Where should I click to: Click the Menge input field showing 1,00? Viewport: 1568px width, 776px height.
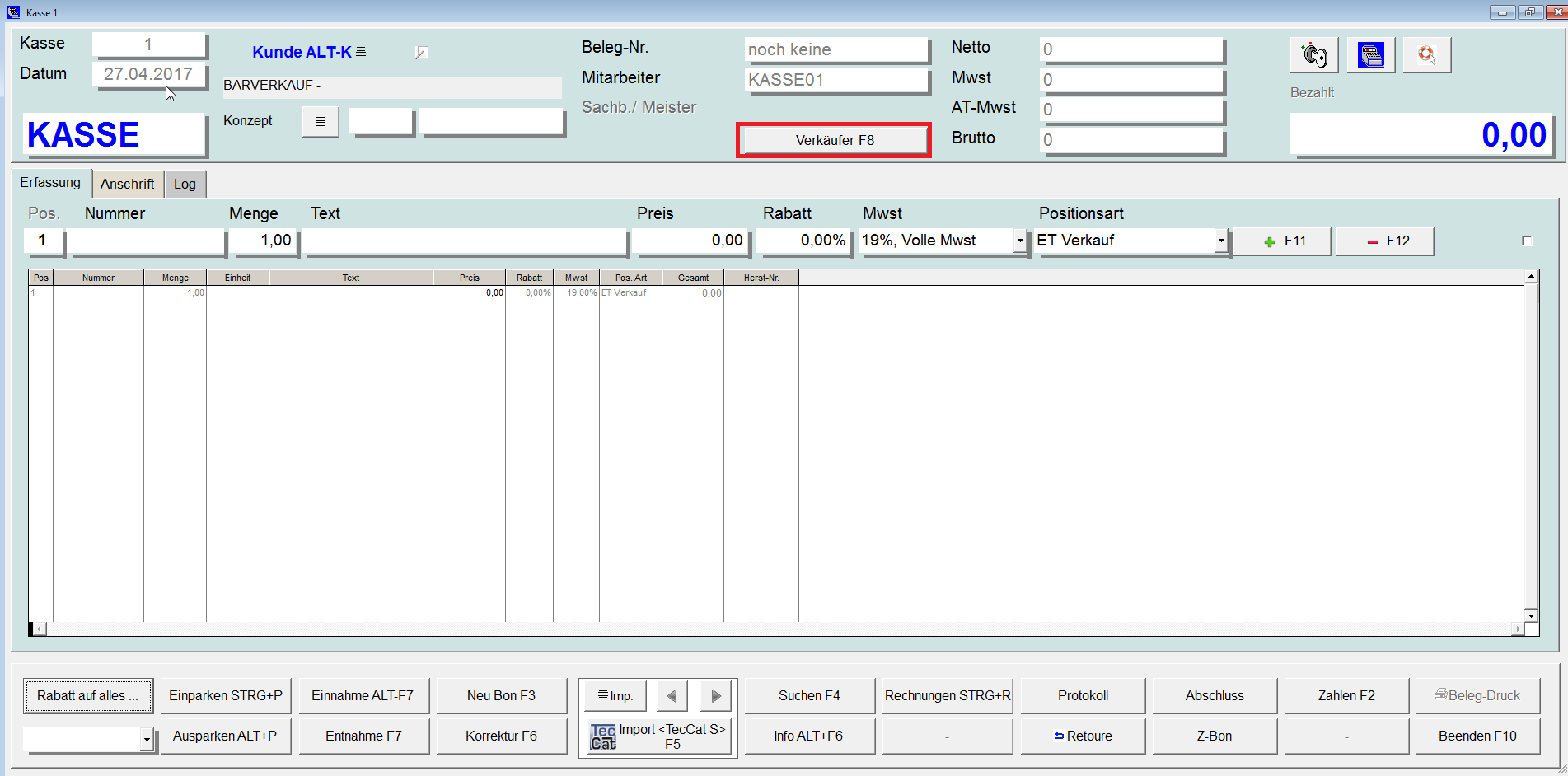pyautogui.click(x=264, y=241)
